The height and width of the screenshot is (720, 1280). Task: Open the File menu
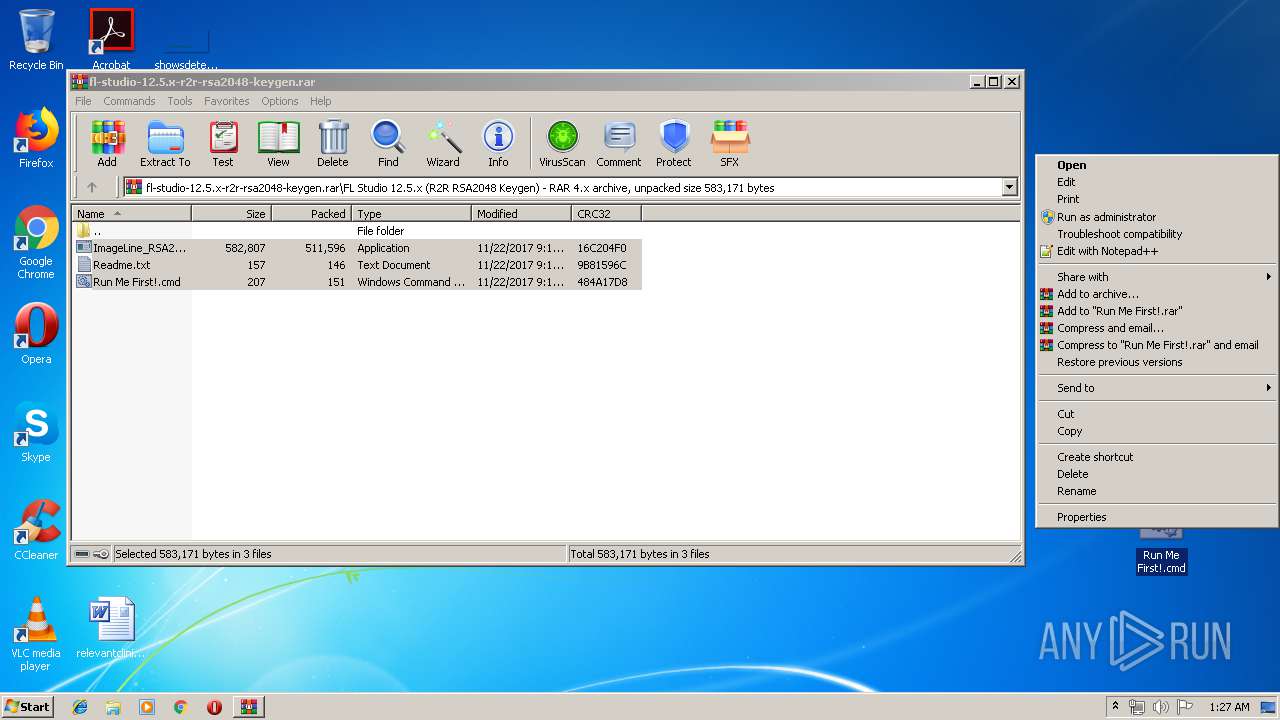(x=83, y=101)
